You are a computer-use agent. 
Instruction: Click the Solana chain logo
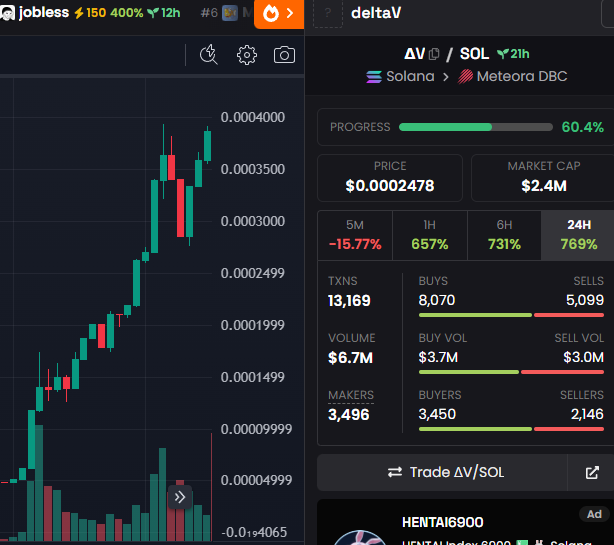(374, 76)
